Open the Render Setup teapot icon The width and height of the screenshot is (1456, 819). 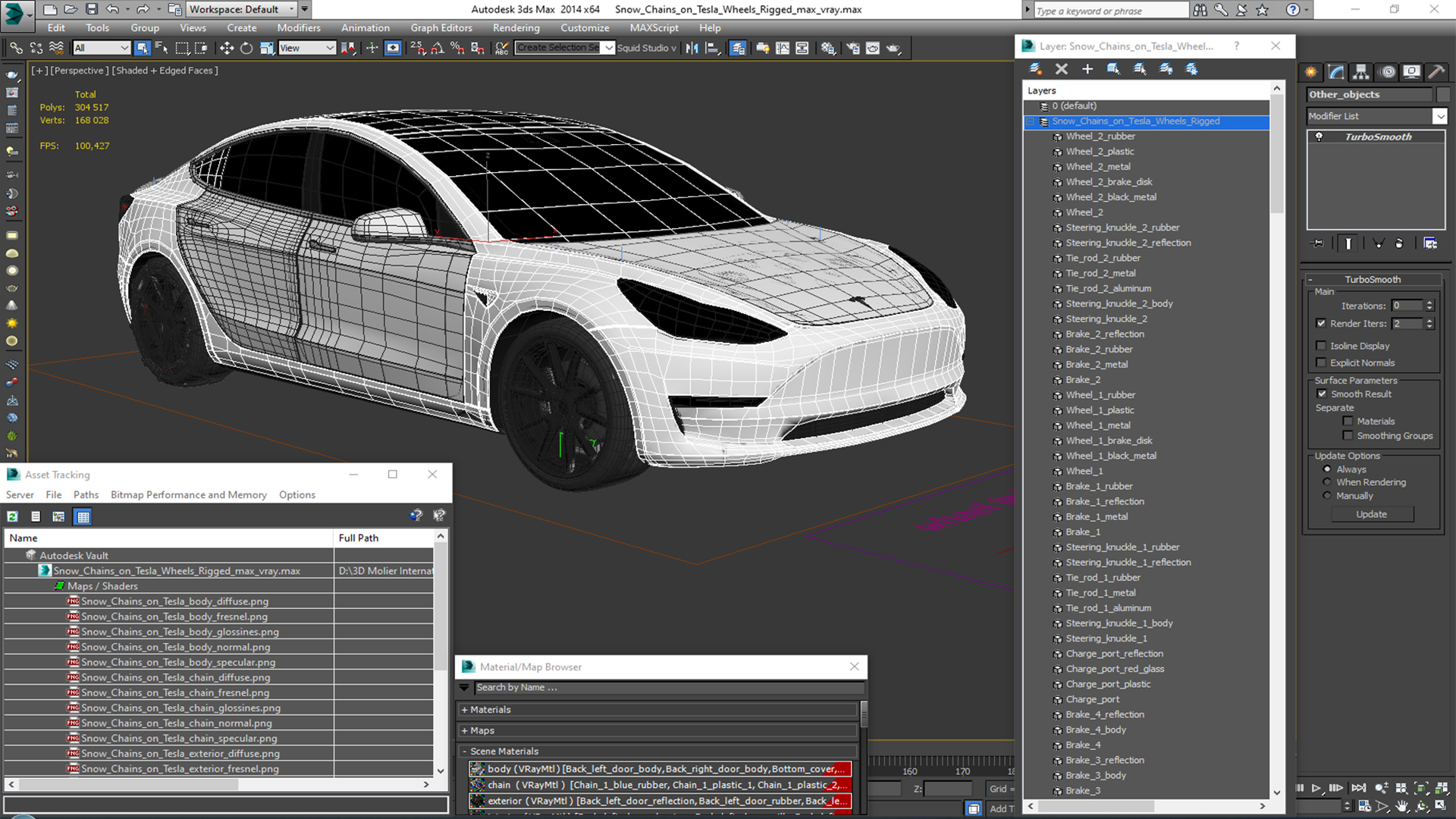point(853,48)
